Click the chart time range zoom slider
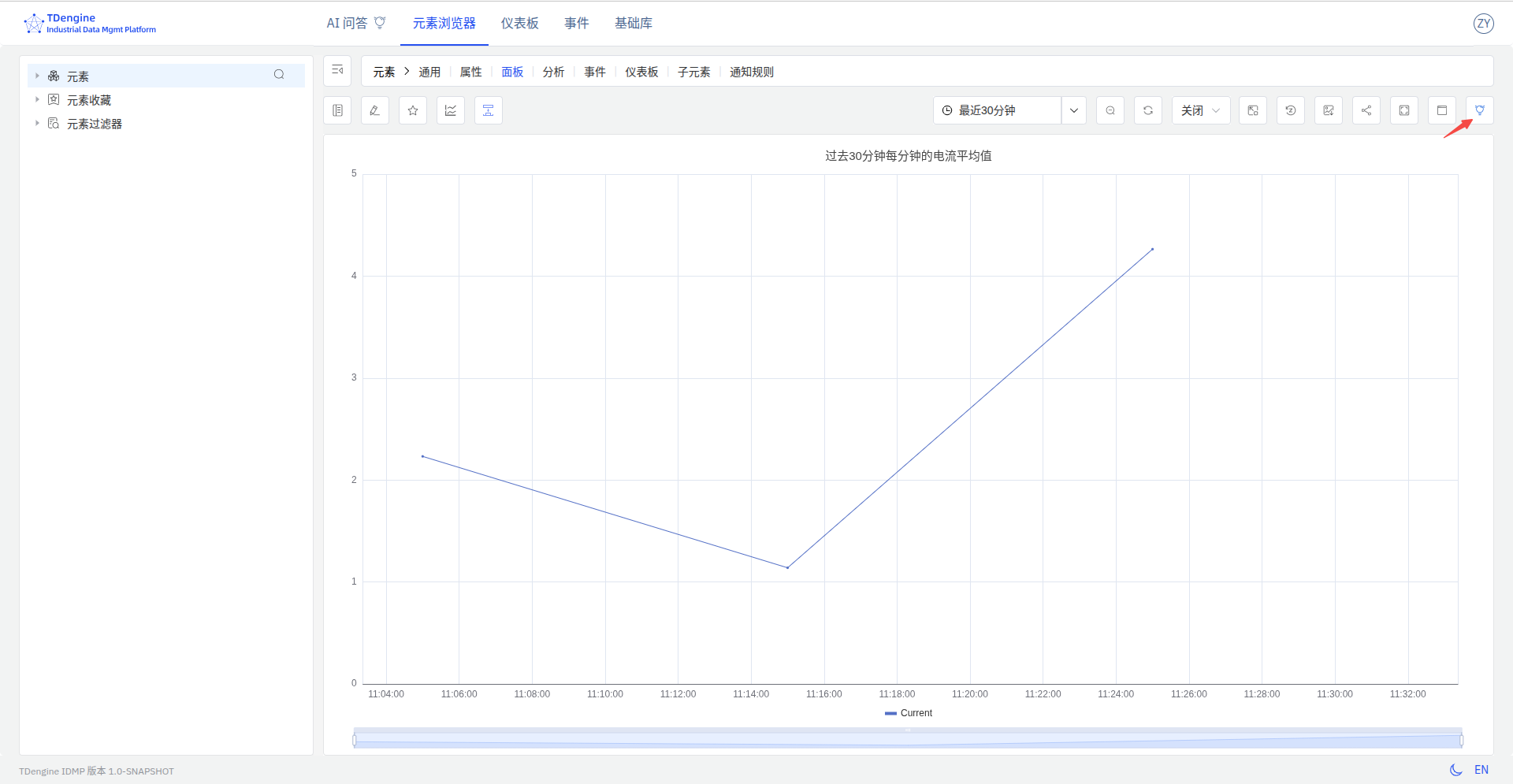The width and height of the screenshot is (1513, 784). (x=907, y=740)
